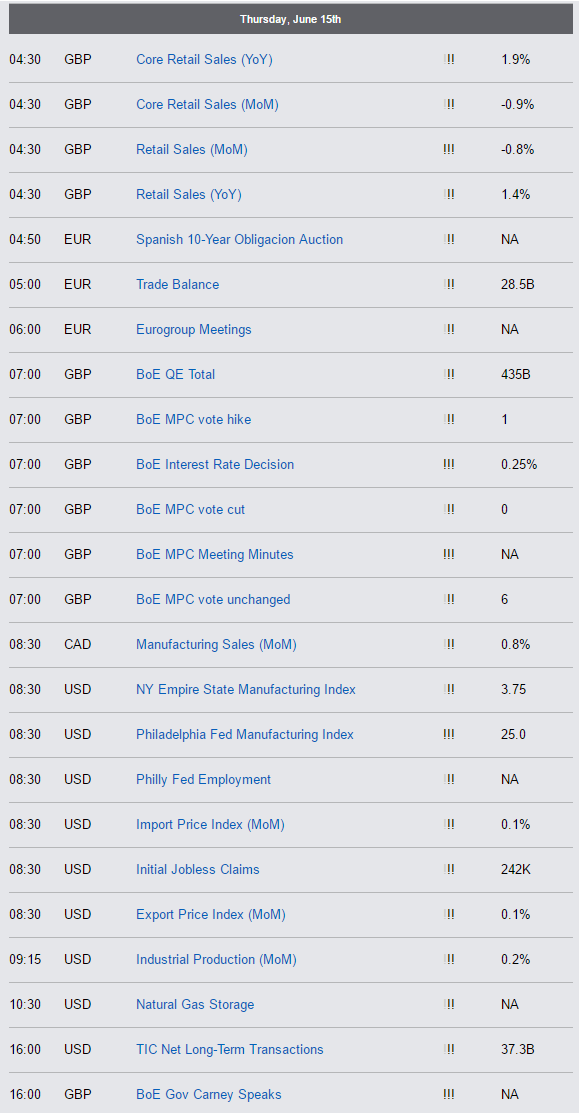Image resolution: width=579 pixels, height=1113 pixels.
Task: Open BoE QE Total event
Action: [x=175, y=374]
